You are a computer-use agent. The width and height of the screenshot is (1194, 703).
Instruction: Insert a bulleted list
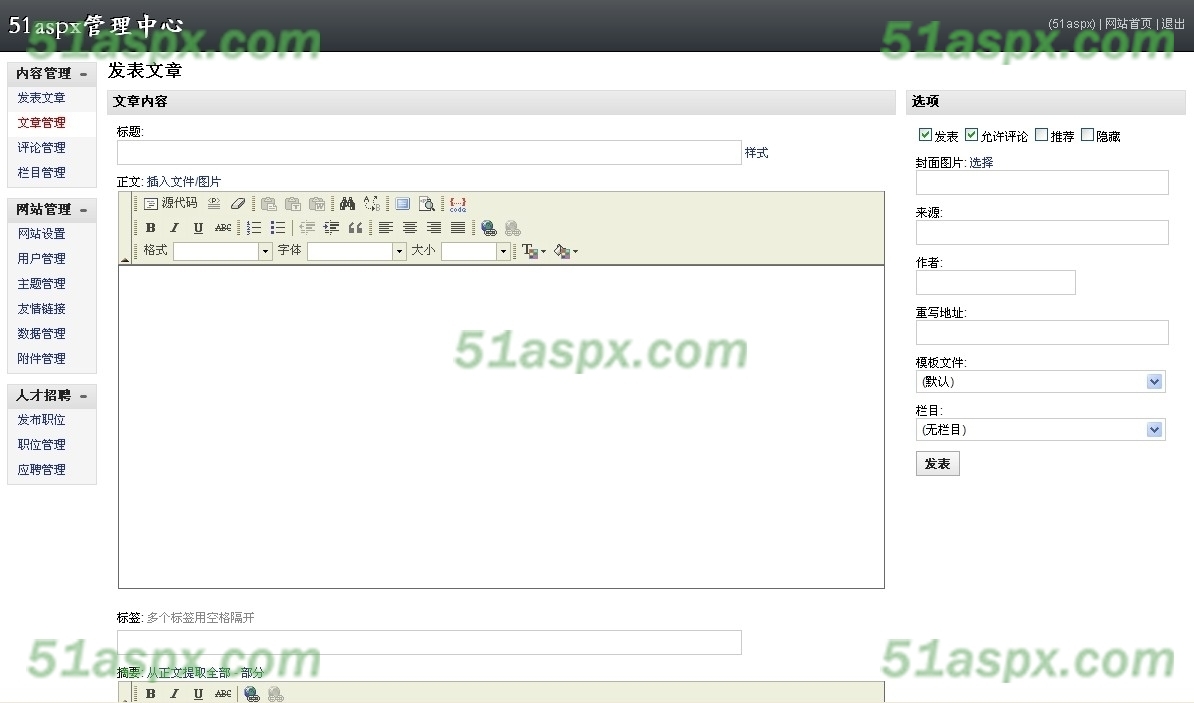tap(278, 227)
